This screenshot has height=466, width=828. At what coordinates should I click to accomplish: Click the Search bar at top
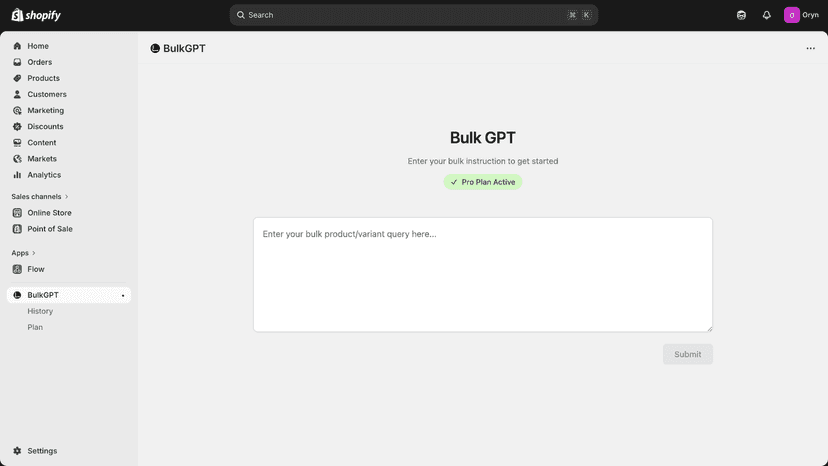413,15
